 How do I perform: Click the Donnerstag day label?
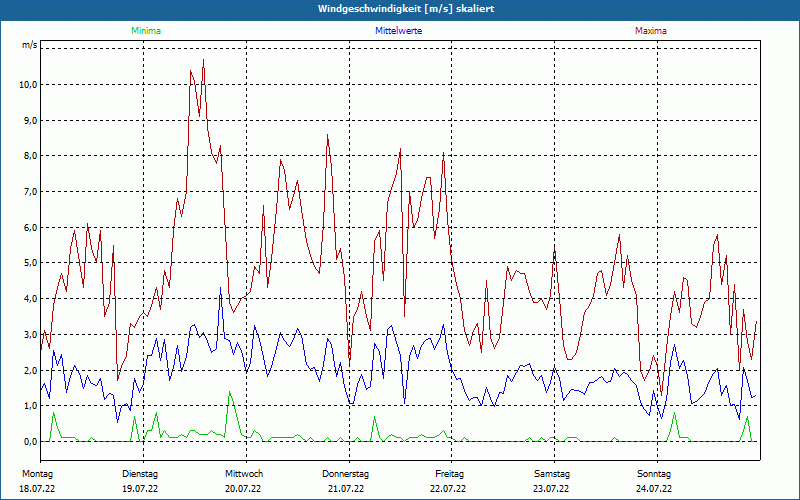pyautogui.click(x=345, y=474)
